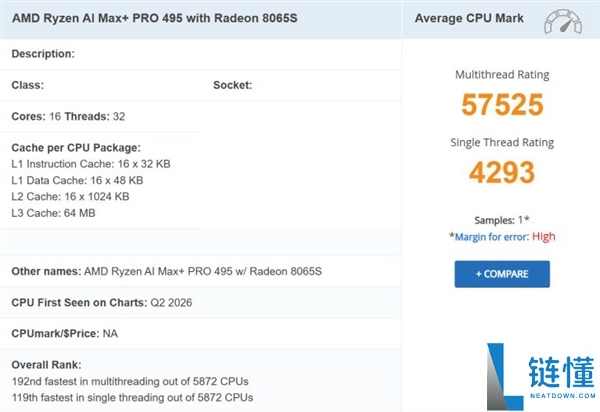Click 192nd fastest in multithreading line

tap(130, 381)
